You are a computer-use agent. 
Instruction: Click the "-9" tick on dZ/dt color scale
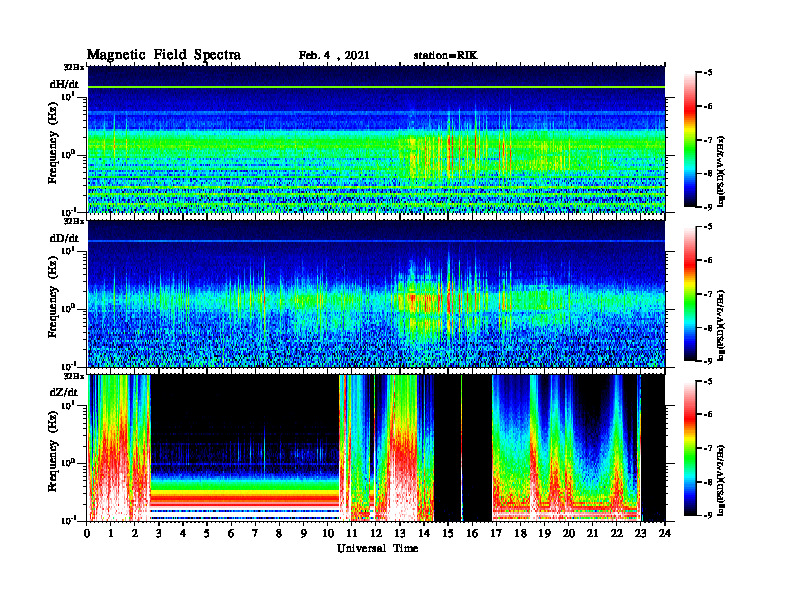708,515
